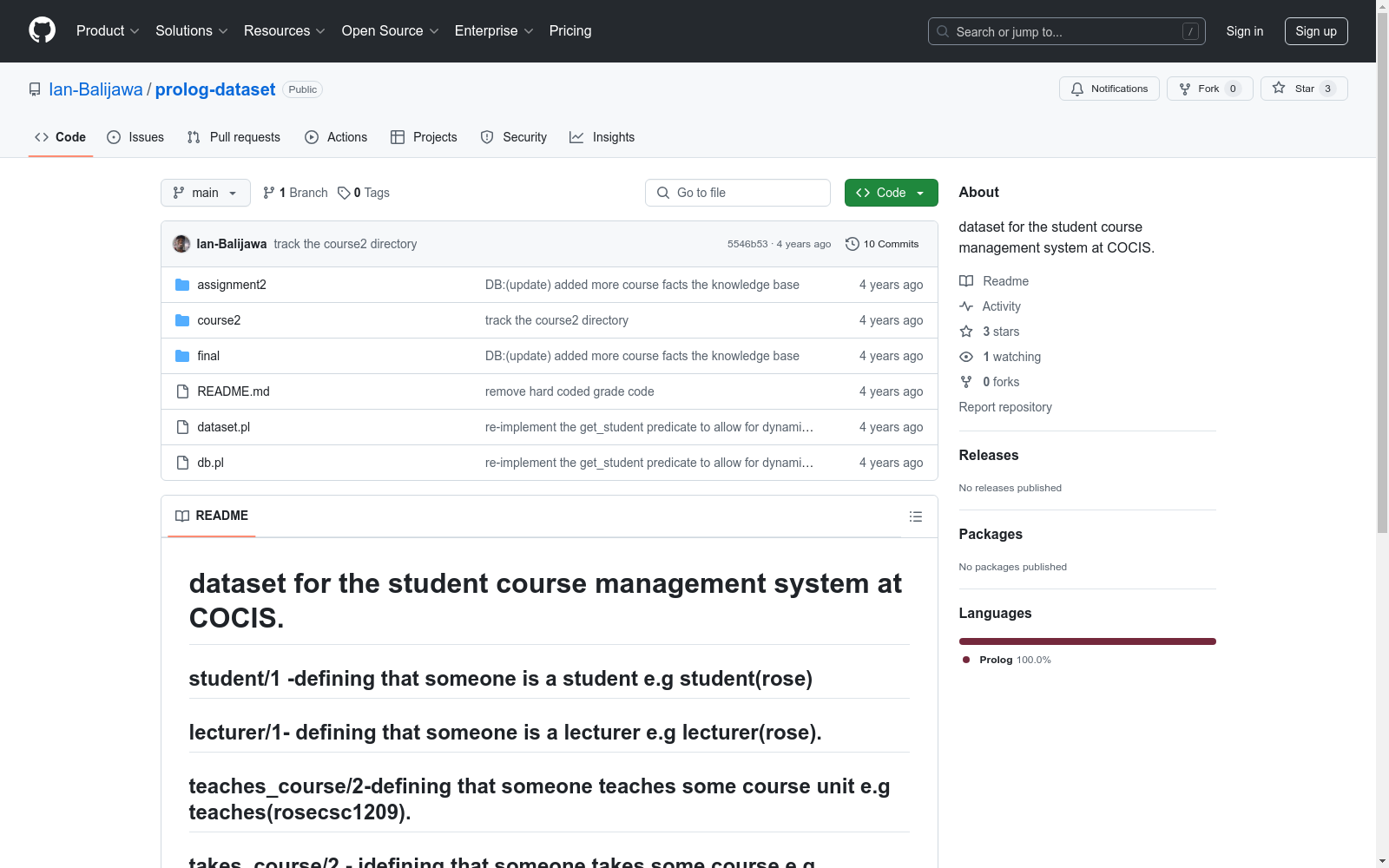Click the repository book icon beside Ian-Balijawa
This screenshot has width=1389, height=868.
pos(35,89)
